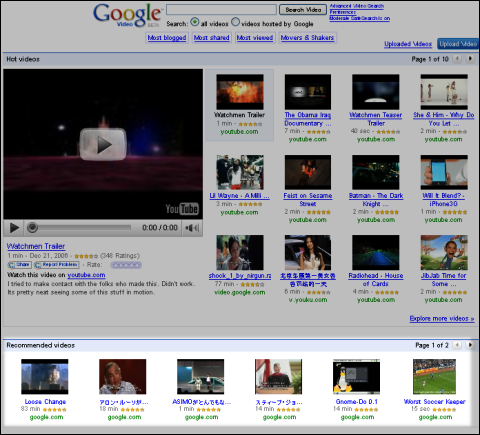Click the play button in the player bar
Image resolution: width=480 pixels, height=435 pixels.
[x=14, y=228]
